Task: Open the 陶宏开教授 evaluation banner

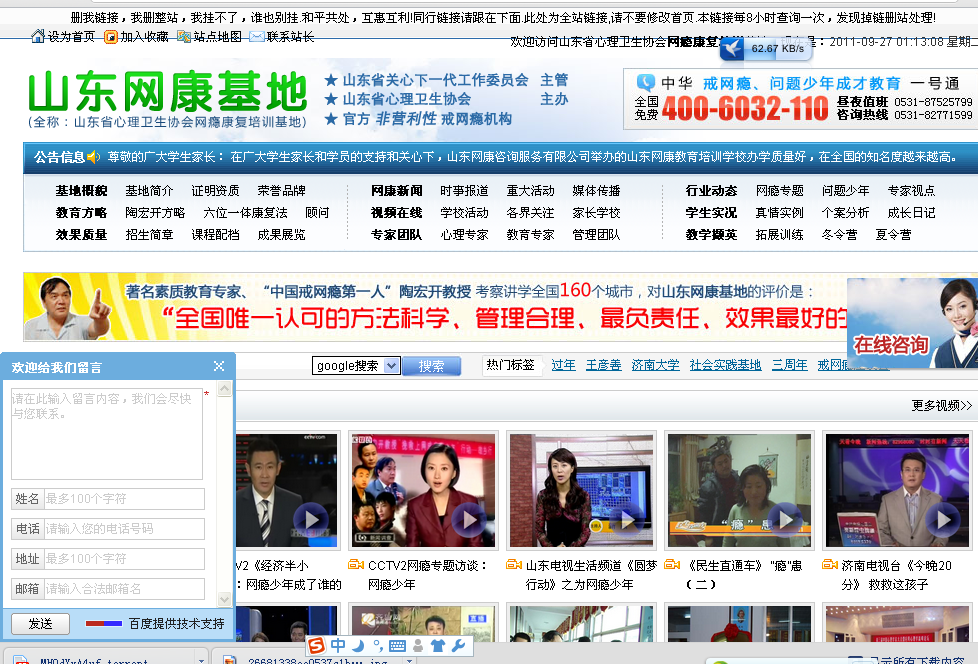Action: [x=435, y=307]
